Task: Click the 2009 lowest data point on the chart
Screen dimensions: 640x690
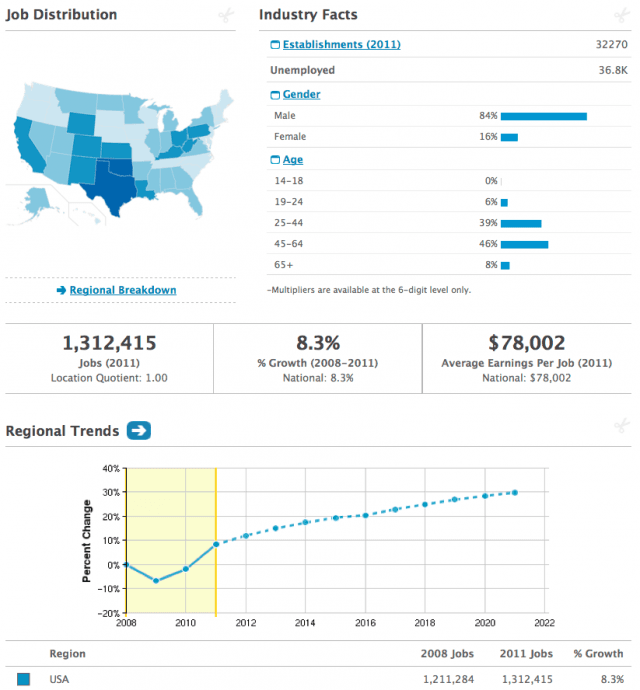Action: click(x=156, y=580)
